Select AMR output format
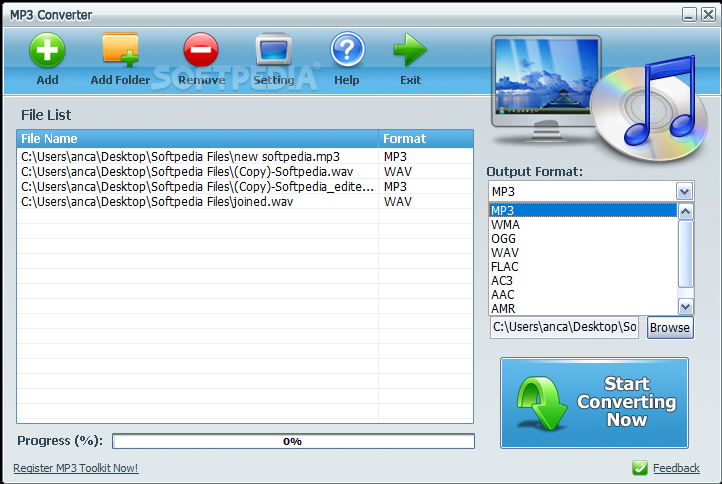Screen dimensions: 722x484 582,309
